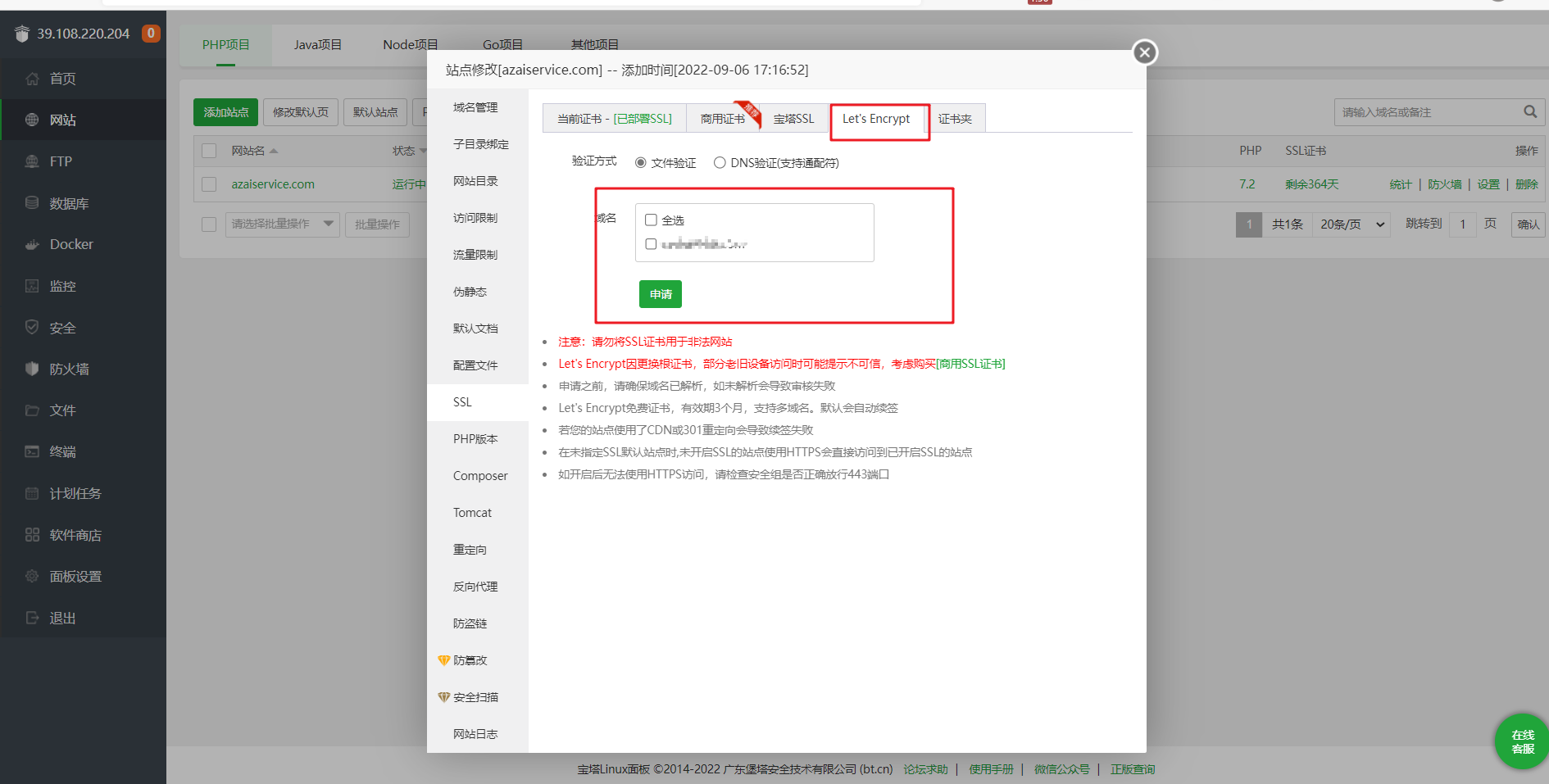
Task: Click the 使用手册 footer link
Action: pyautogui.click(x=991, y=769)
